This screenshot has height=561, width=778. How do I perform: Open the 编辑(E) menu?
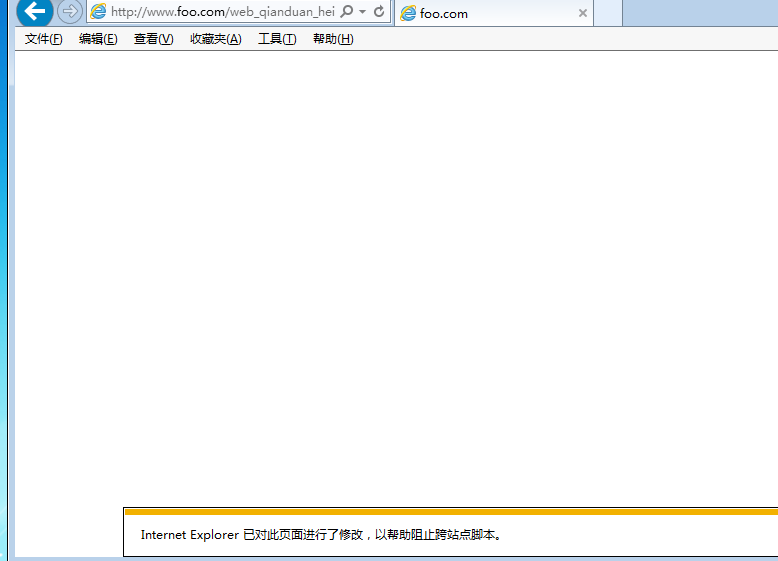(x=98, y=39)
